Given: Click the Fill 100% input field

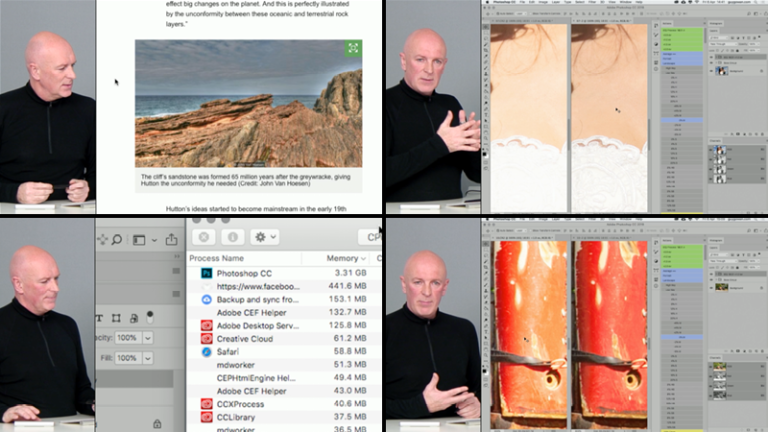Looking at the screenshot, I should (127, 357).
